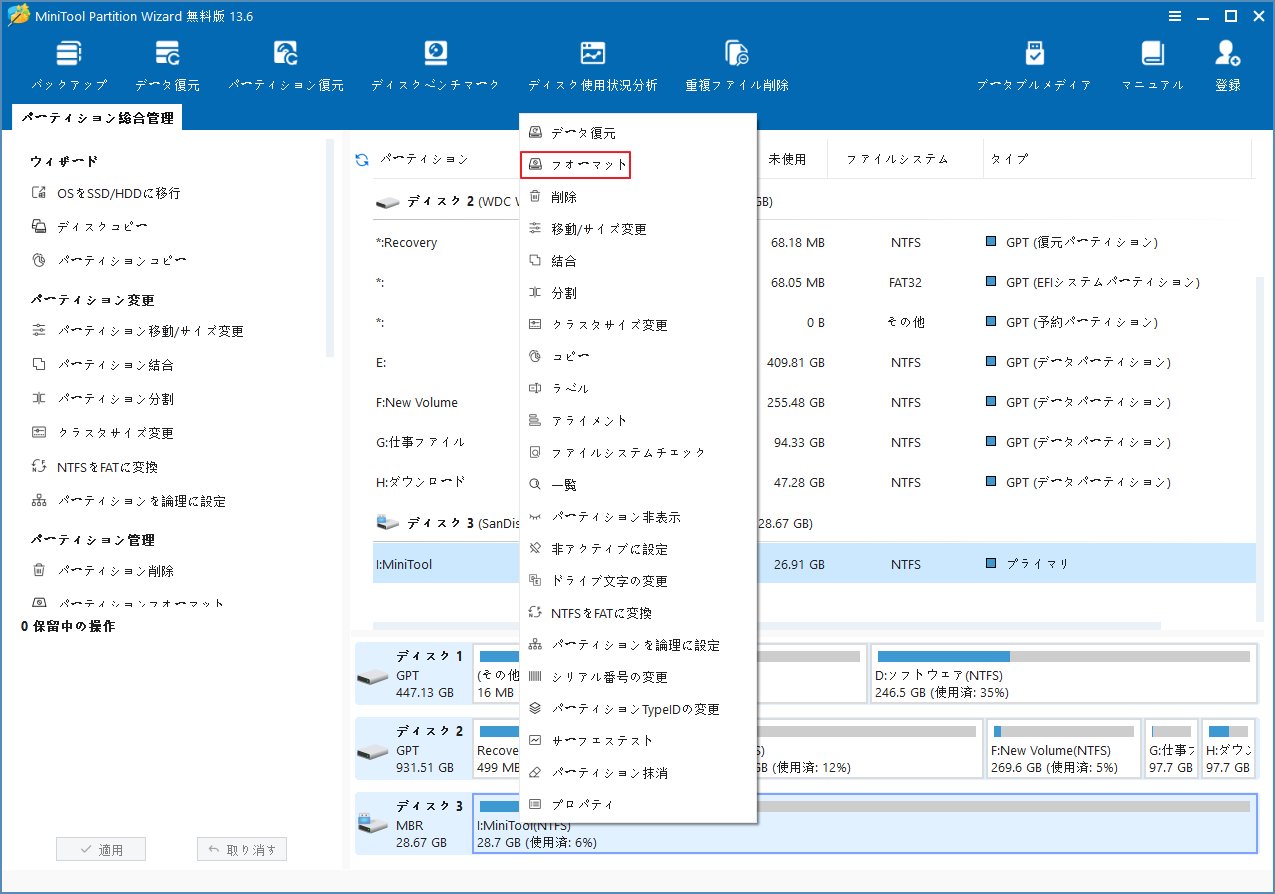Open the hamburger menu at top right

(1174, 15)
